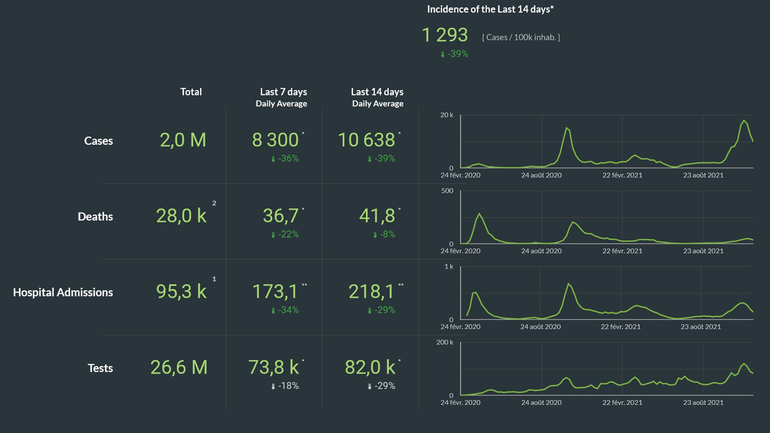Click the Last 14 days column header
The width and height of the screenshot is (770, 433).
(x=378, y=92)
